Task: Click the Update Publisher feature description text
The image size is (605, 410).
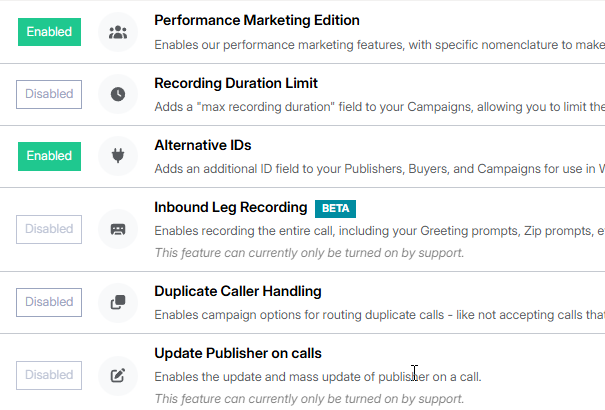Action: coord(317,377)
